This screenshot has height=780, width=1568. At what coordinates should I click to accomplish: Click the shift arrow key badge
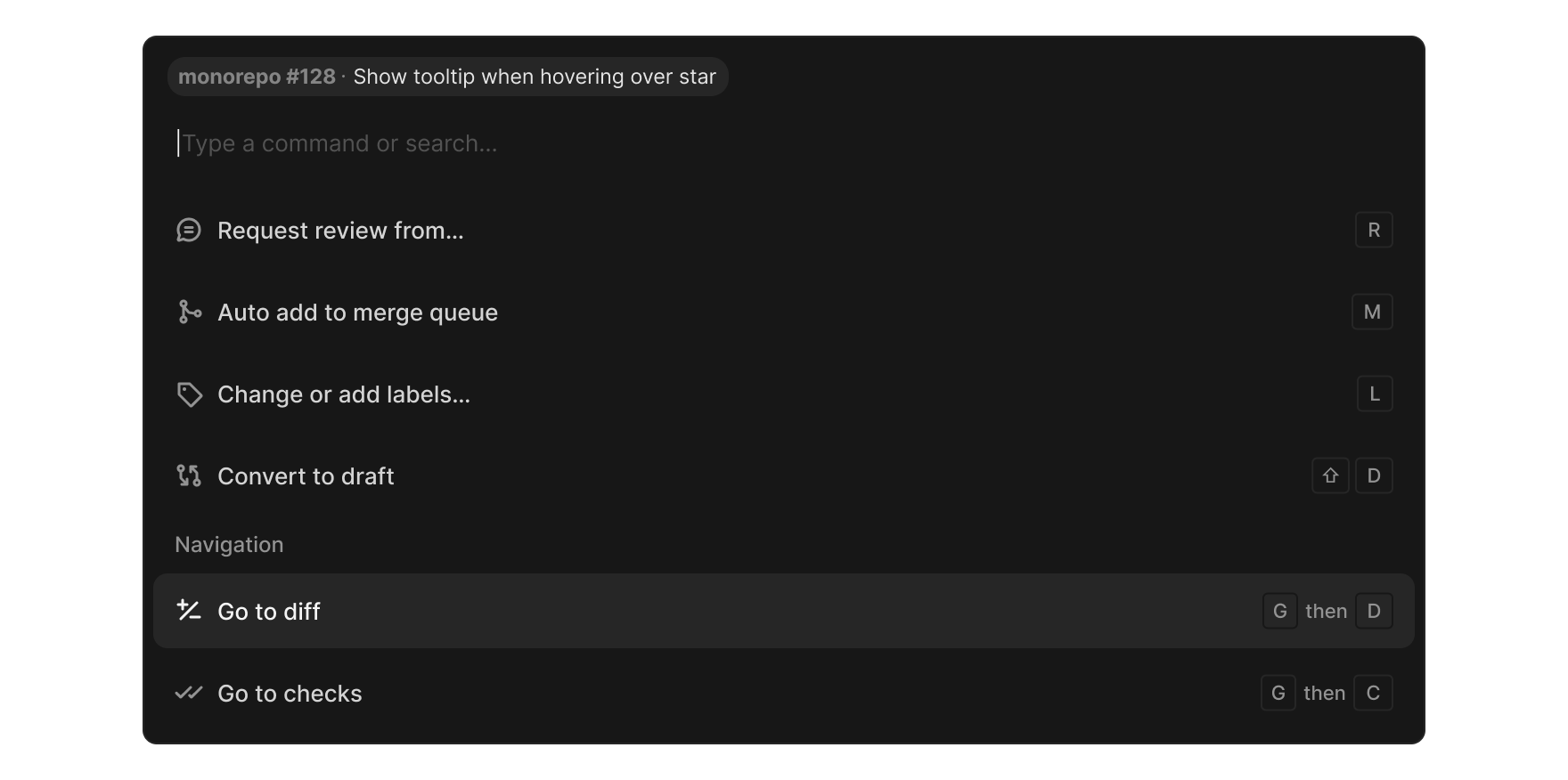pyautogui.click(x=1330, y=475)
